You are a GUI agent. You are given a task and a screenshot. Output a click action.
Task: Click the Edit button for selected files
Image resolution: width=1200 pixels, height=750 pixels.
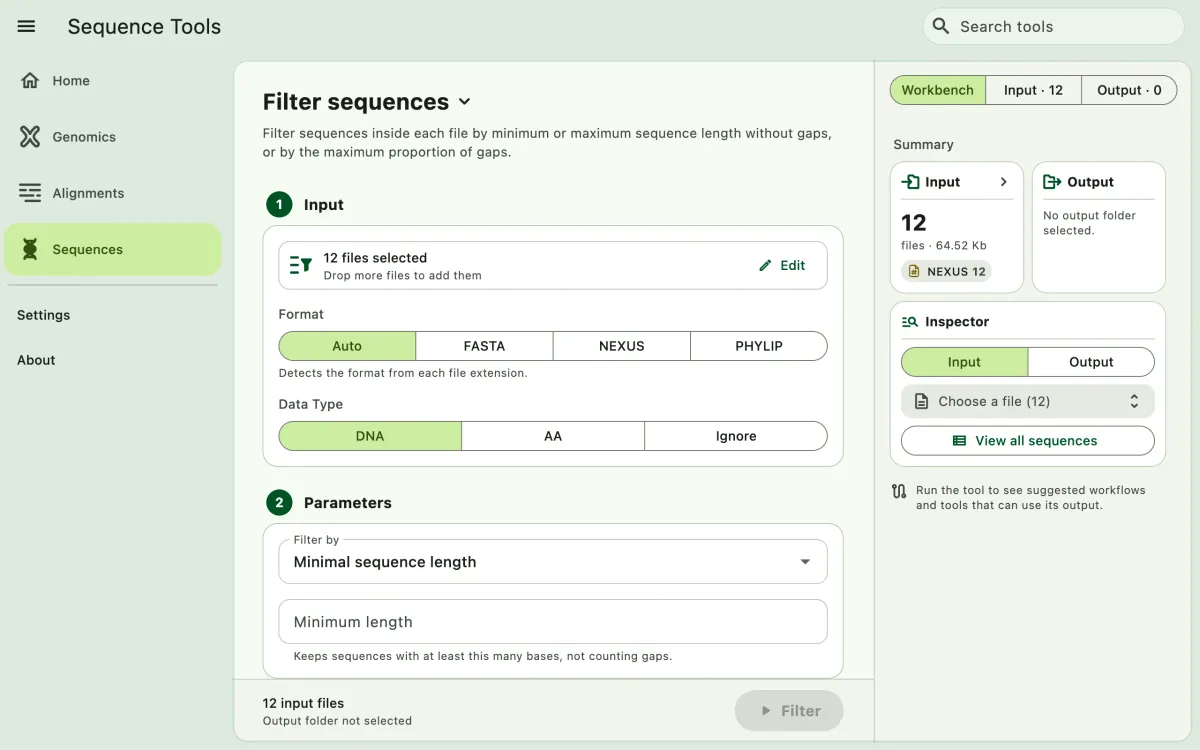click(782, 265)
